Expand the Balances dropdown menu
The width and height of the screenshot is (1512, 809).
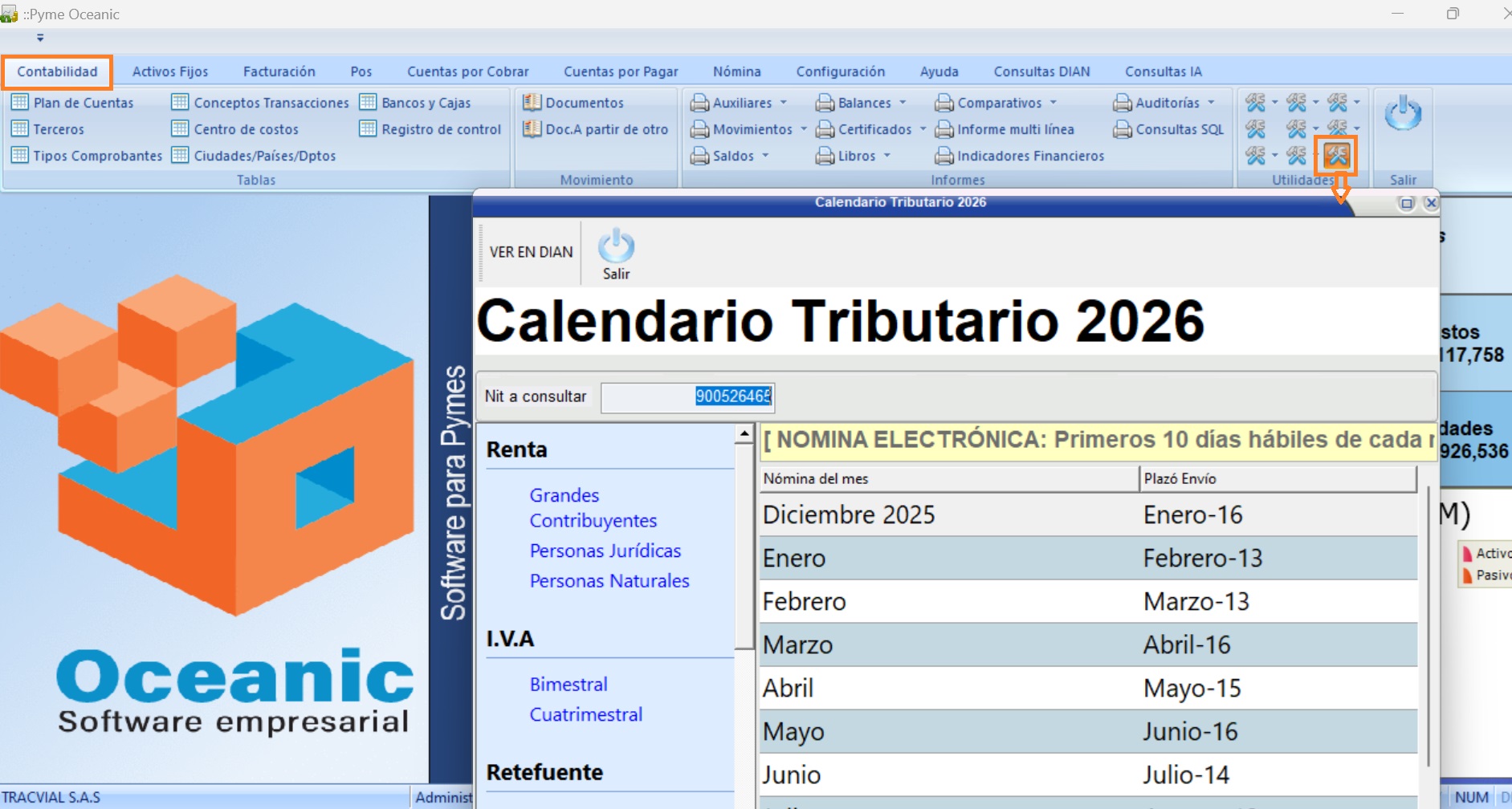[903, 103]
